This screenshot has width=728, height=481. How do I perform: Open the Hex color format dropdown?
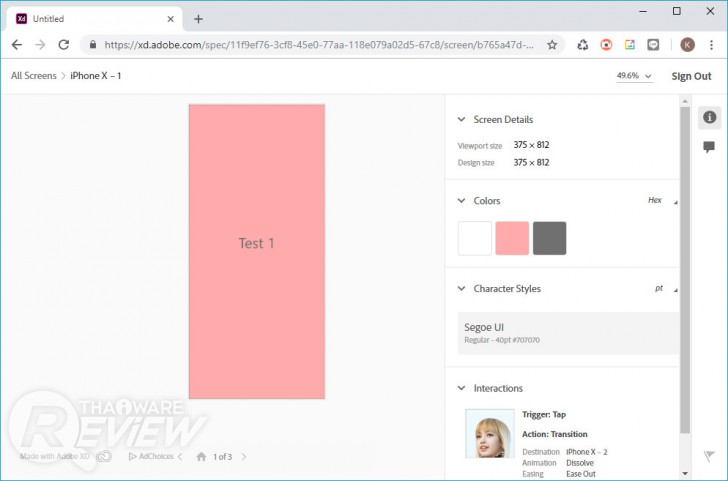tap(663, 200)
